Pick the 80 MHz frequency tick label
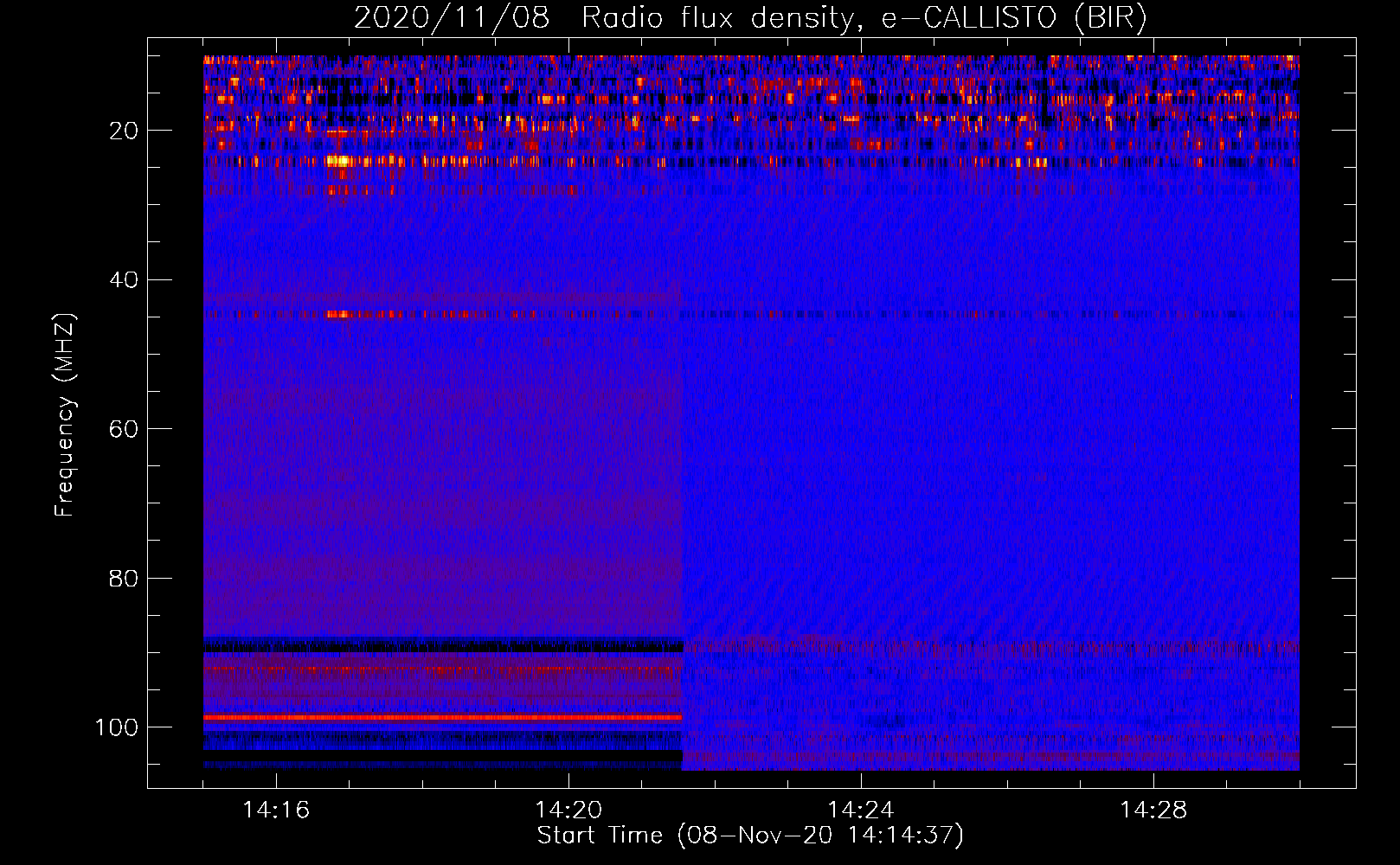This screenshot has height=865, width=1400. click(x=124, y=579)
